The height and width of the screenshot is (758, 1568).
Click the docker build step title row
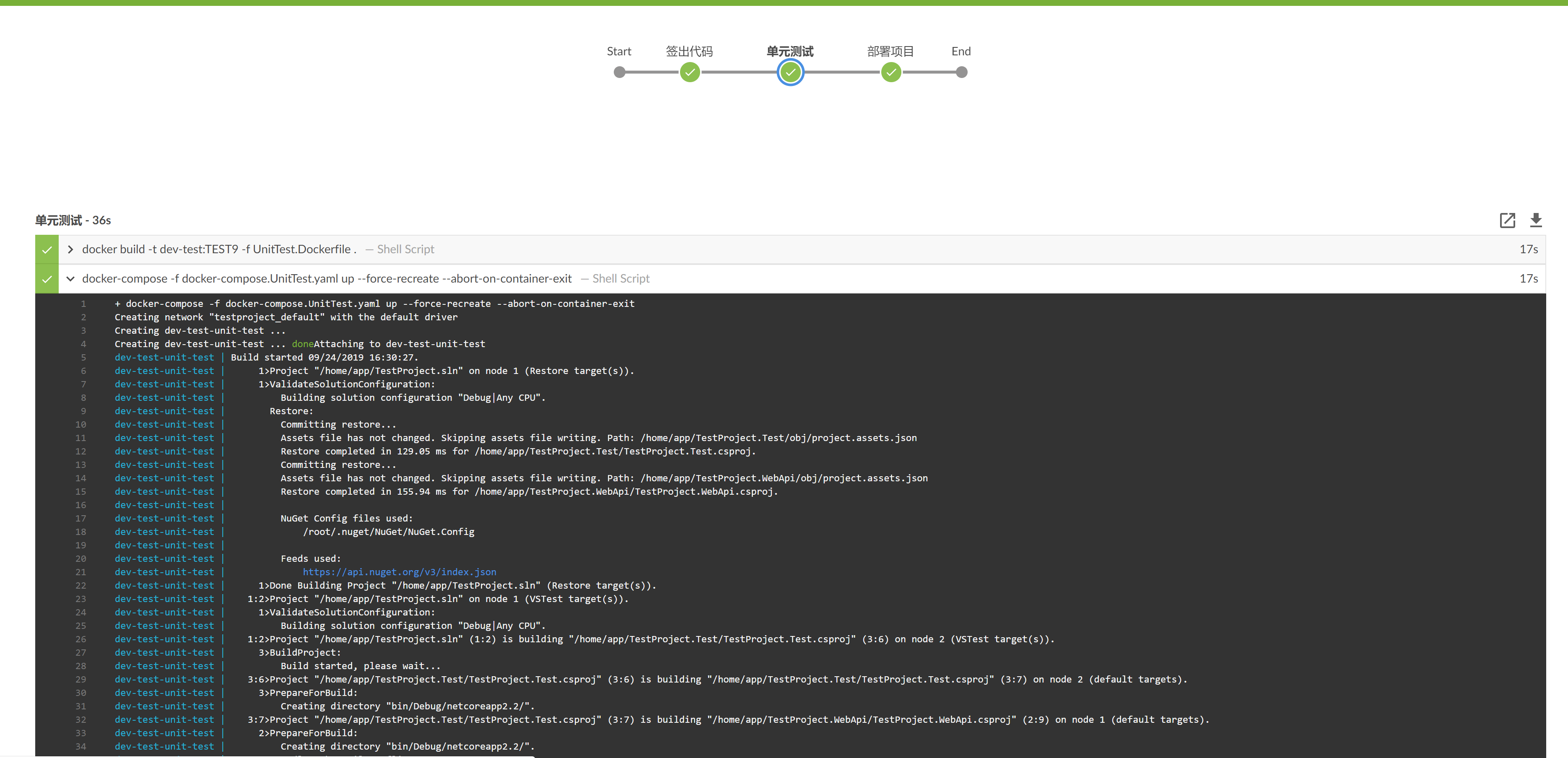(219, 249)
